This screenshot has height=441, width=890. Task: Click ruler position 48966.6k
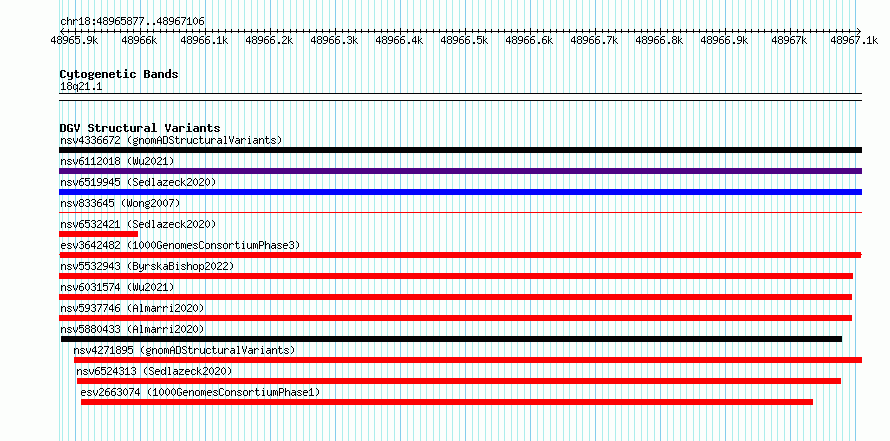tap(529, 40)
